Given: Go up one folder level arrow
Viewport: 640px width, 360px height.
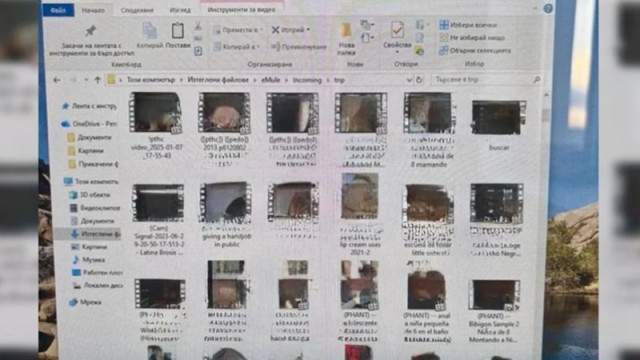Looking at the screenshot, I should pyautogui.click(x=97, y=80).
